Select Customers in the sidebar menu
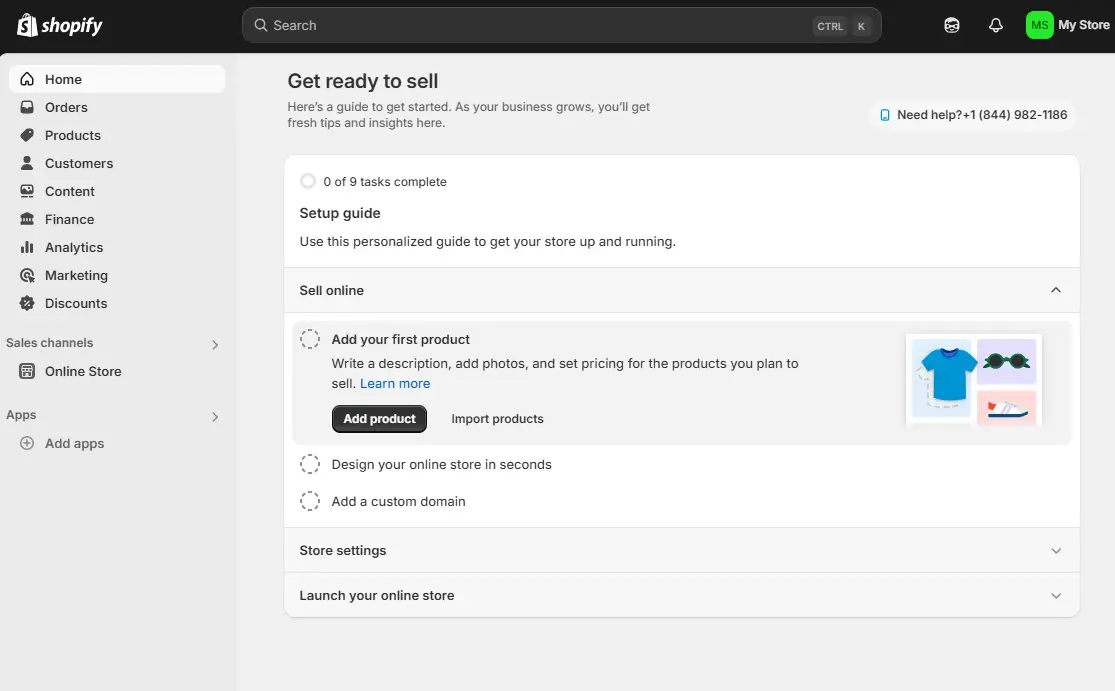This screenshot has width=1115, height=691. coord(77,163)
